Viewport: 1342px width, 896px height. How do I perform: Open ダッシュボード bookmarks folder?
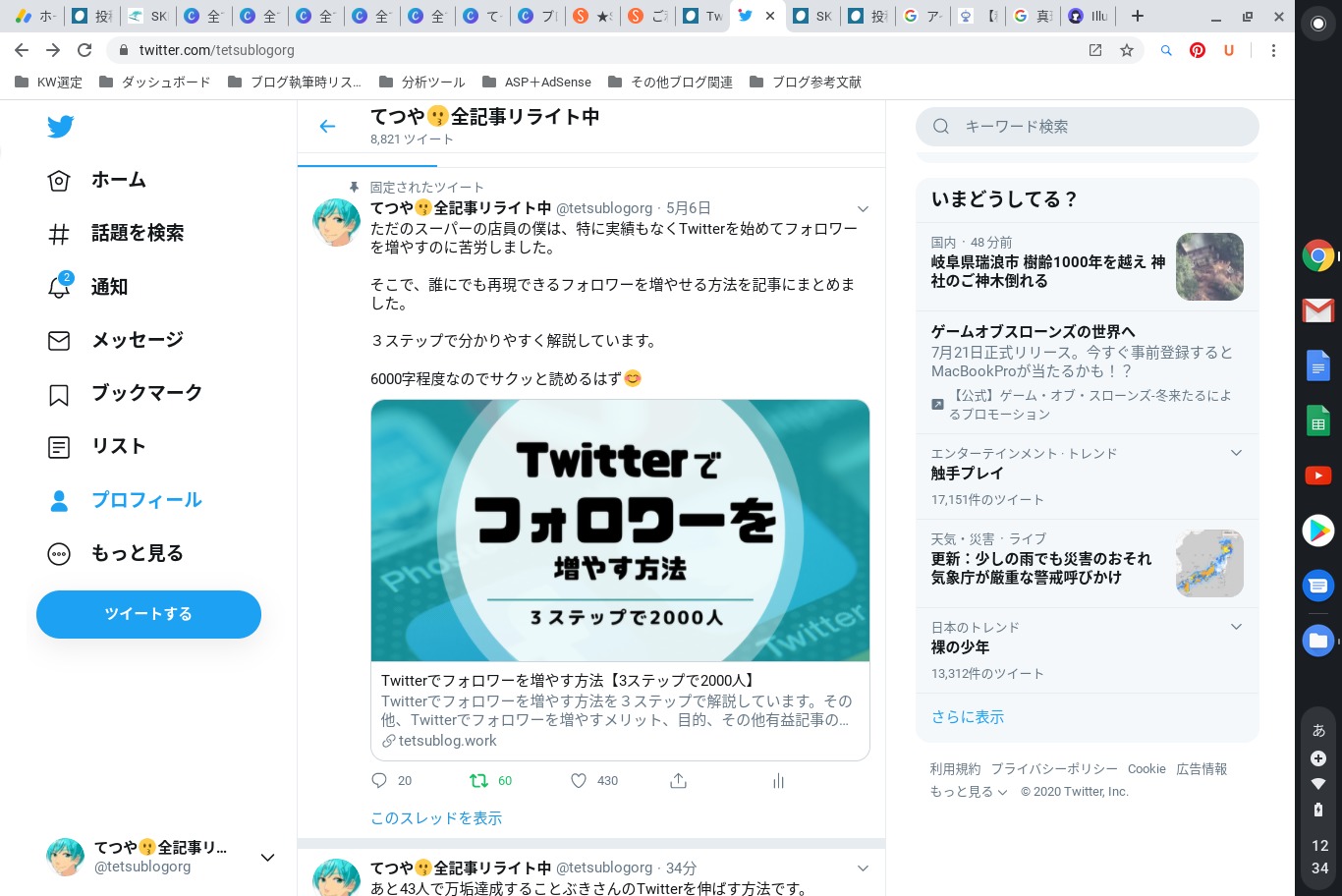(155, 82)
